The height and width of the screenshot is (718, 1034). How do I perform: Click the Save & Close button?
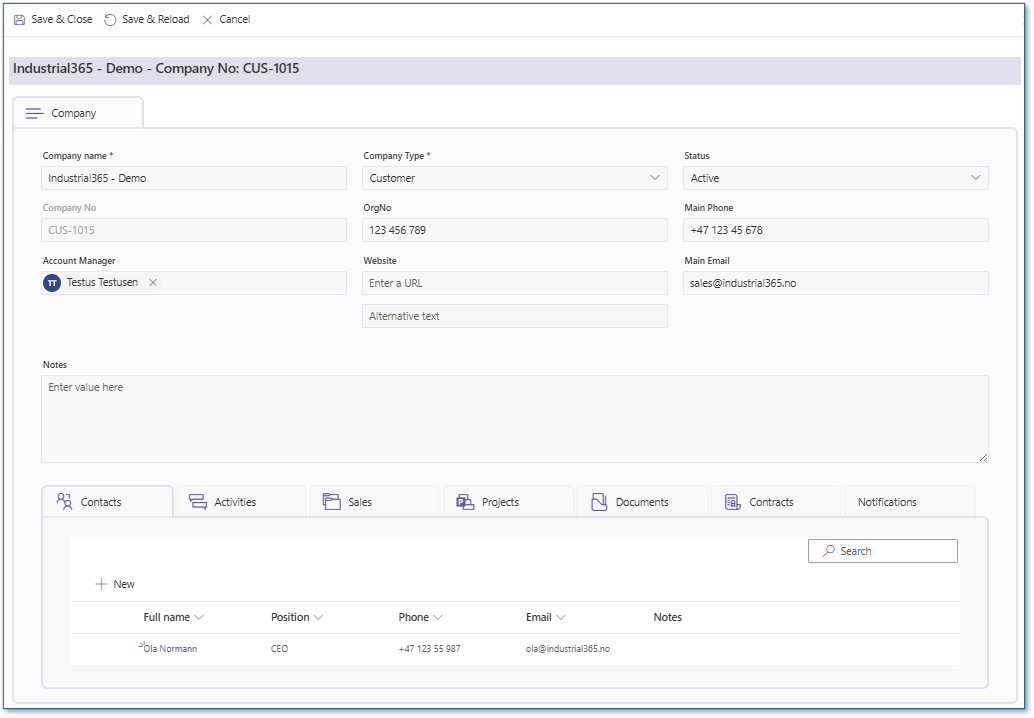[53, 20]
